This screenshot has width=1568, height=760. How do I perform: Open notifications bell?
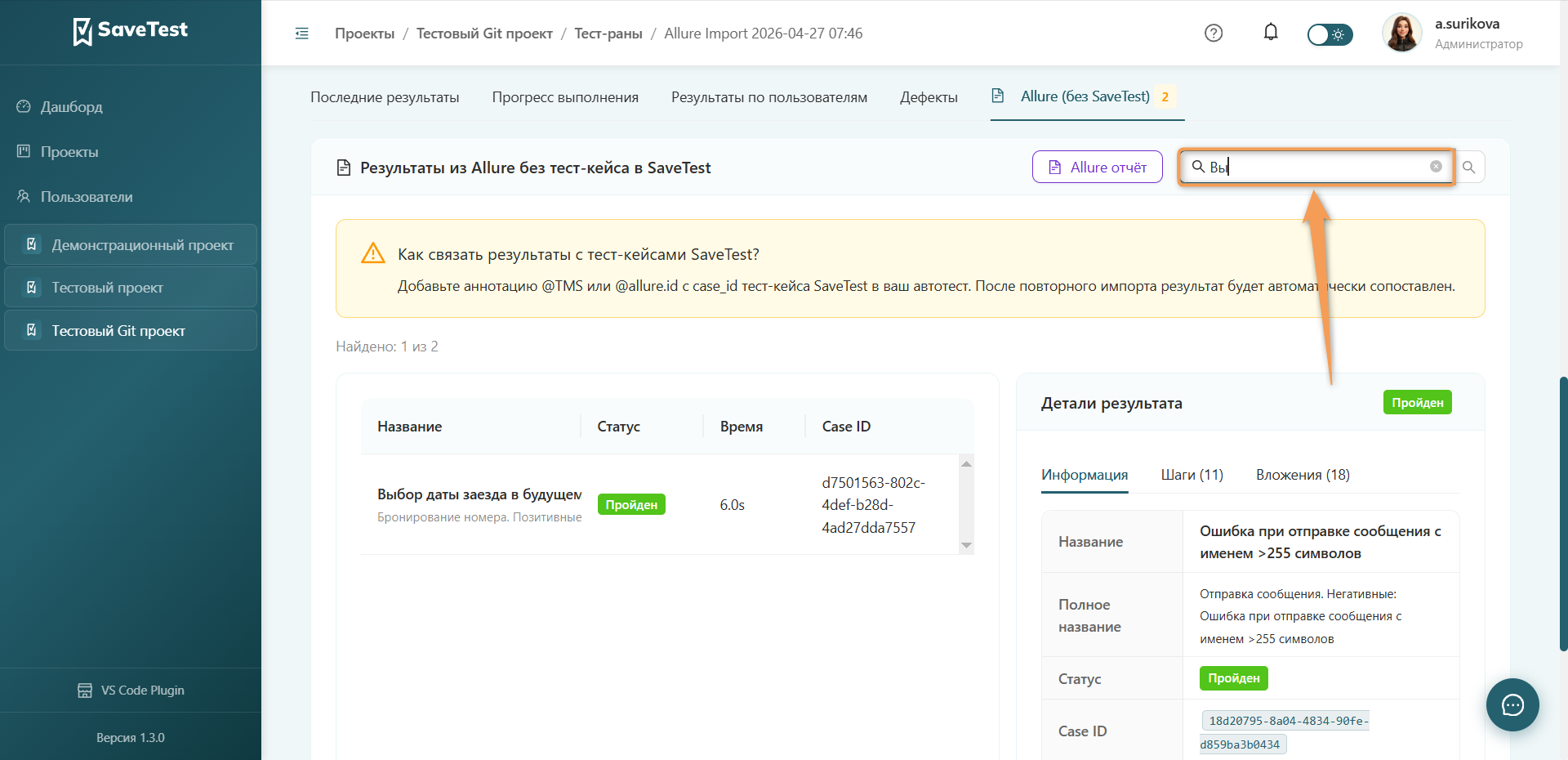tap(1271, 33)
